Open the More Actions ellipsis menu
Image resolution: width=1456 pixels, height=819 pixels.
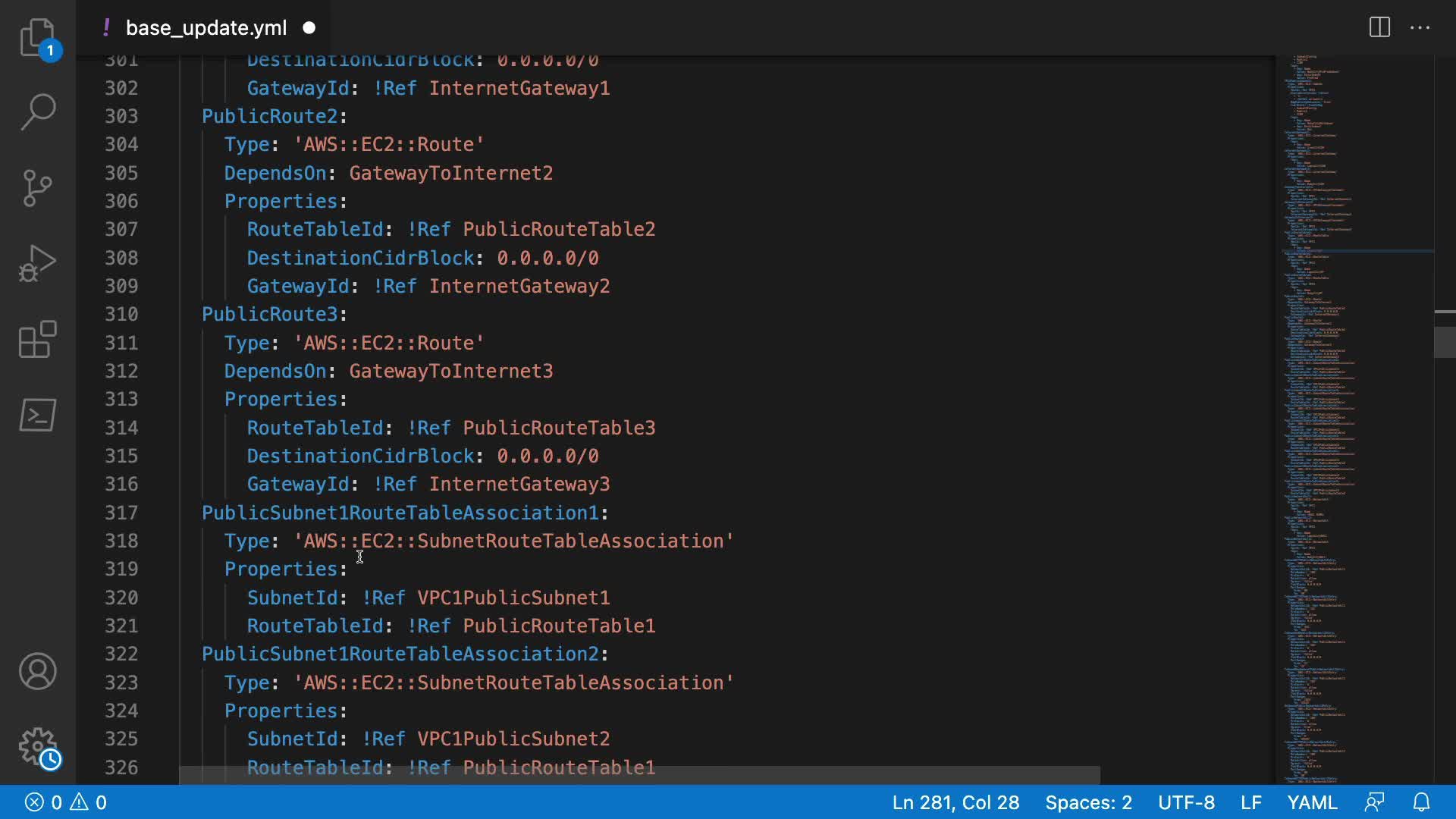(1420, 28)
